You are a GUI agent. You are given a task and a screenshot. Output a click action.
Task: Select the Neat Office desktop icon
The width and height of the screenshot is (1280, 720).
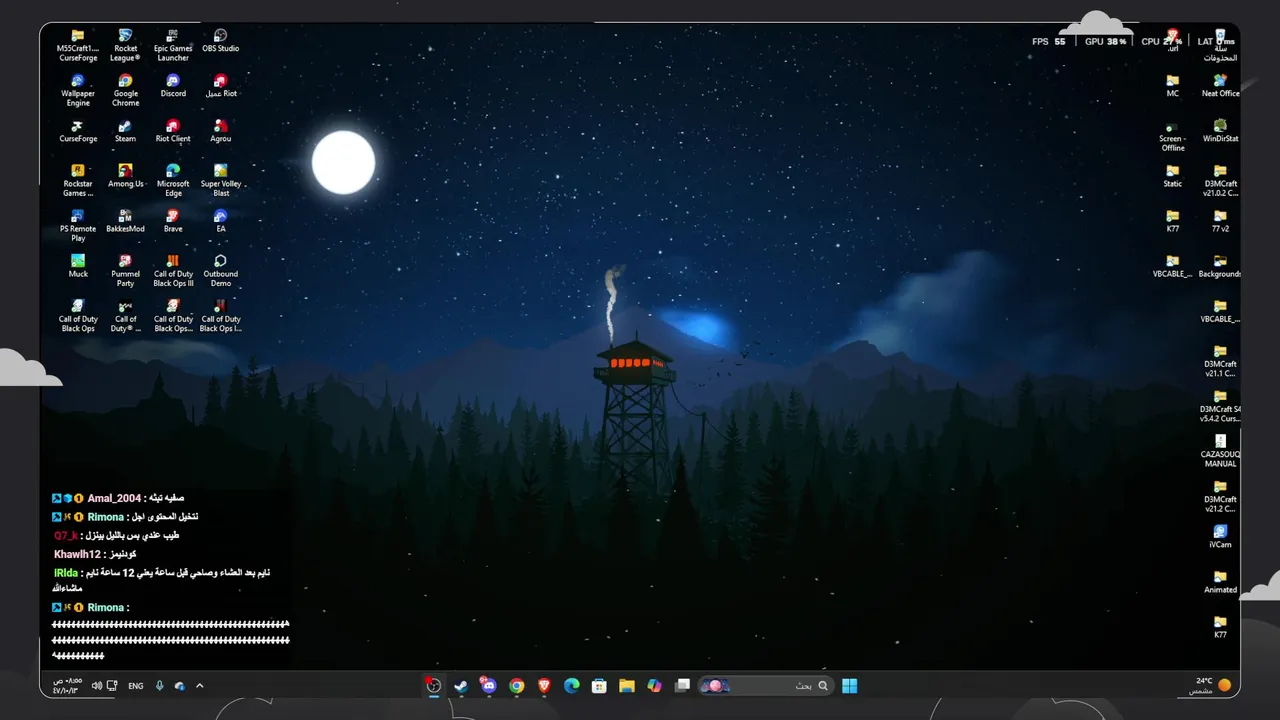click(x=1220, y=86)
